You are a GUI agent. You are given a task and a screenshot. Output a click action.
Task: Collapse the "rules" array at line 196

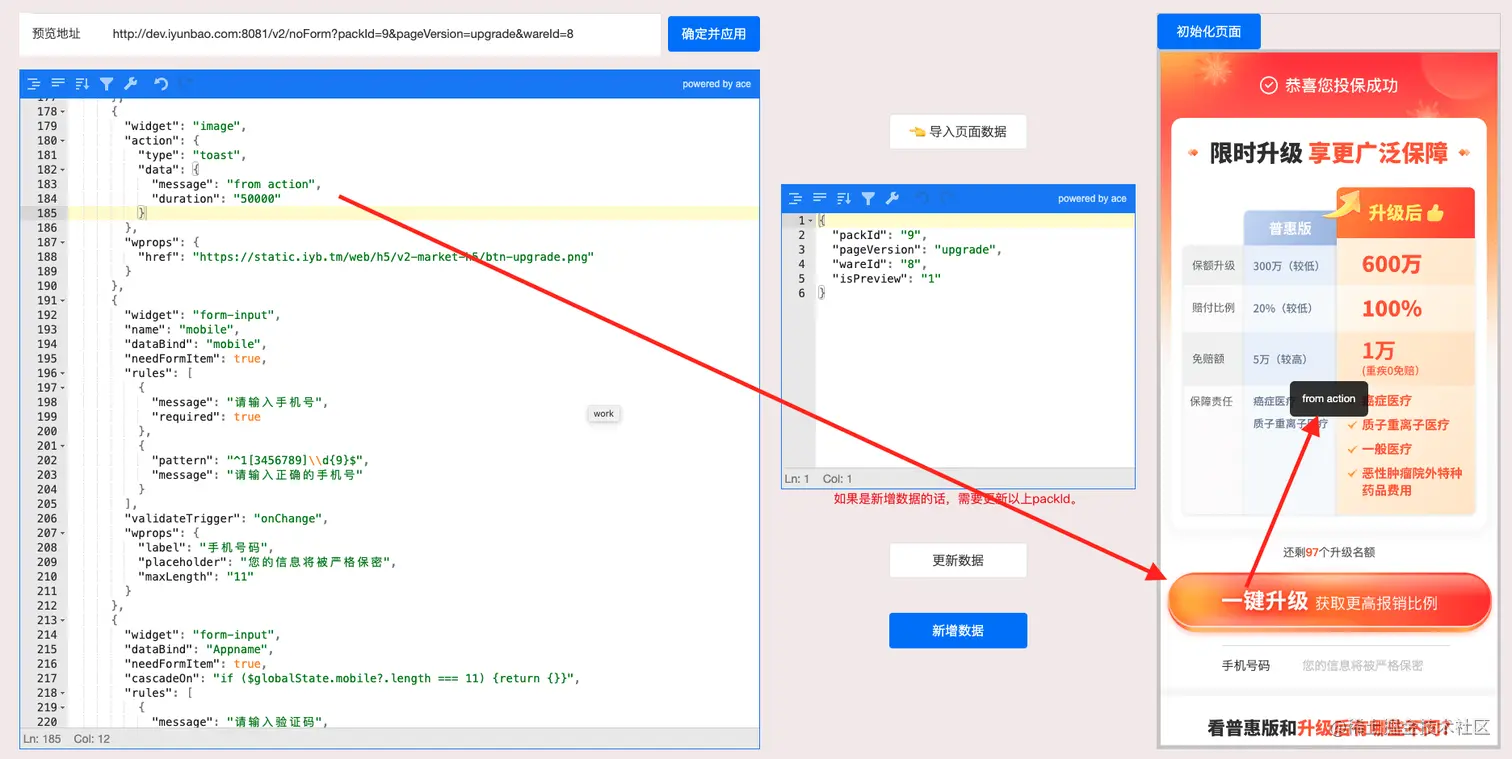tap(63, 373)
